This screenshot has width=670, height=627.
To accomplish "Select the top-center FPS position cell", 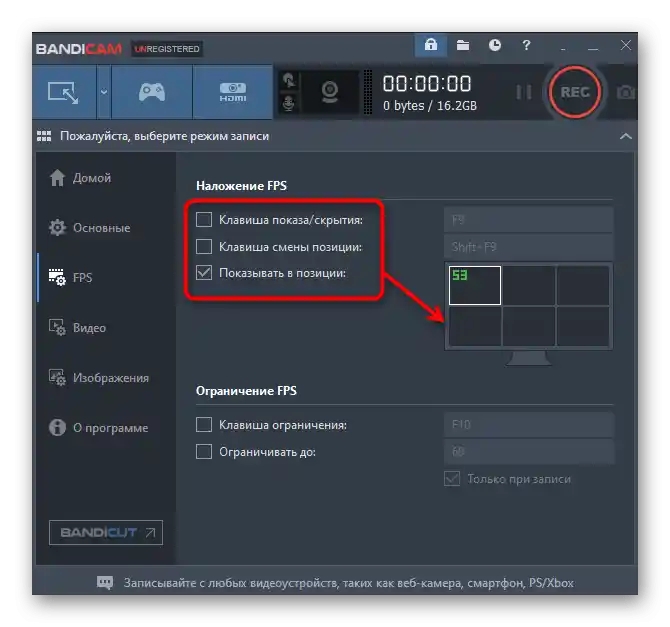I will (x=529, y=285).
